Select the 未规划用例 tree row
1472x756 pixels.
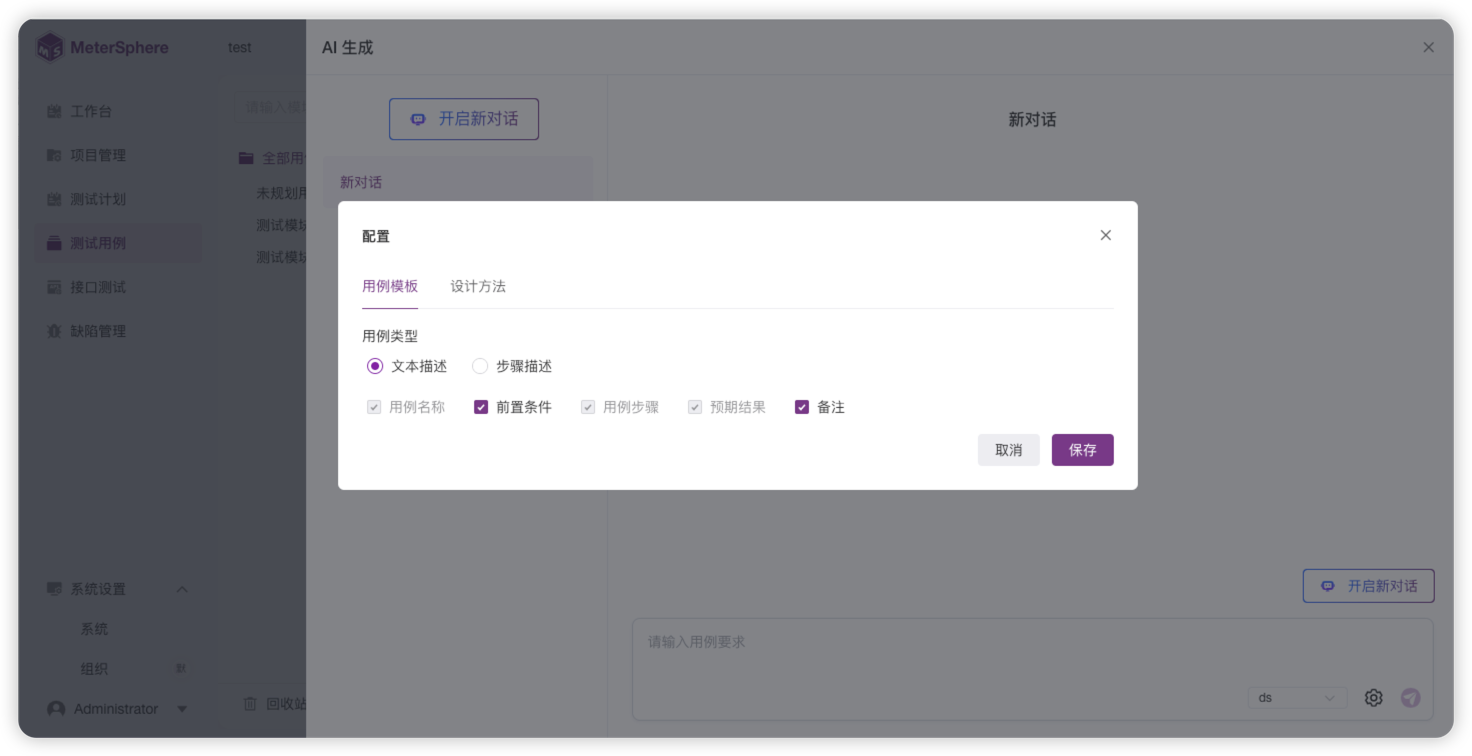[281, 193]
